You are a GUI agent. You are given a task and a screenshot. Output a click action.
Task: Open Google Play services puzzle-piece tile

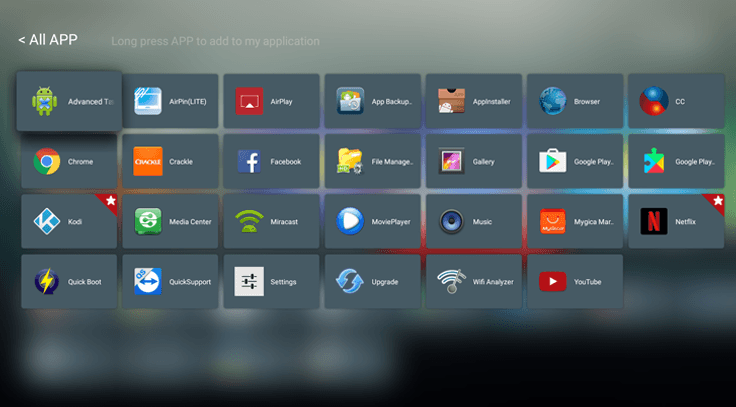coord(676,161)
